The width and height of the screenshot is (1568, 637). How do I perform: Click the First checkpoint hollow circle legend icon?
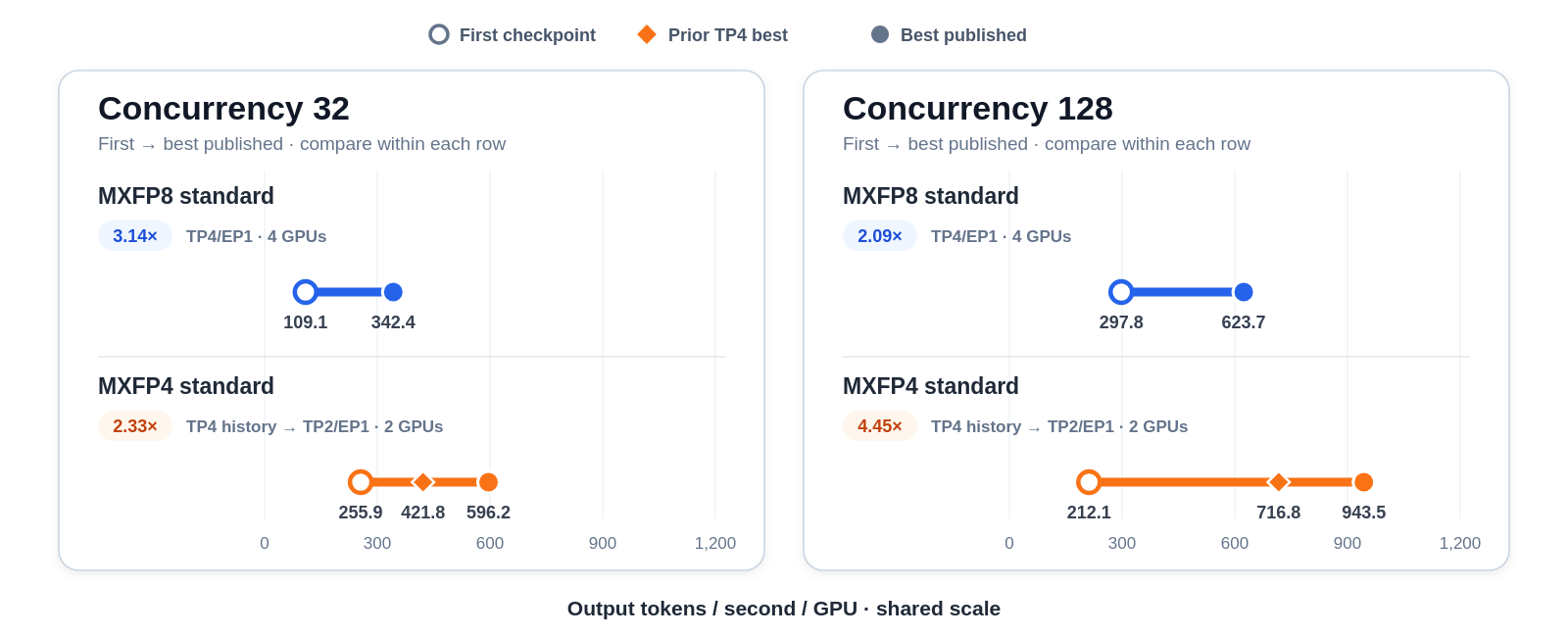[x=439, y=34]
